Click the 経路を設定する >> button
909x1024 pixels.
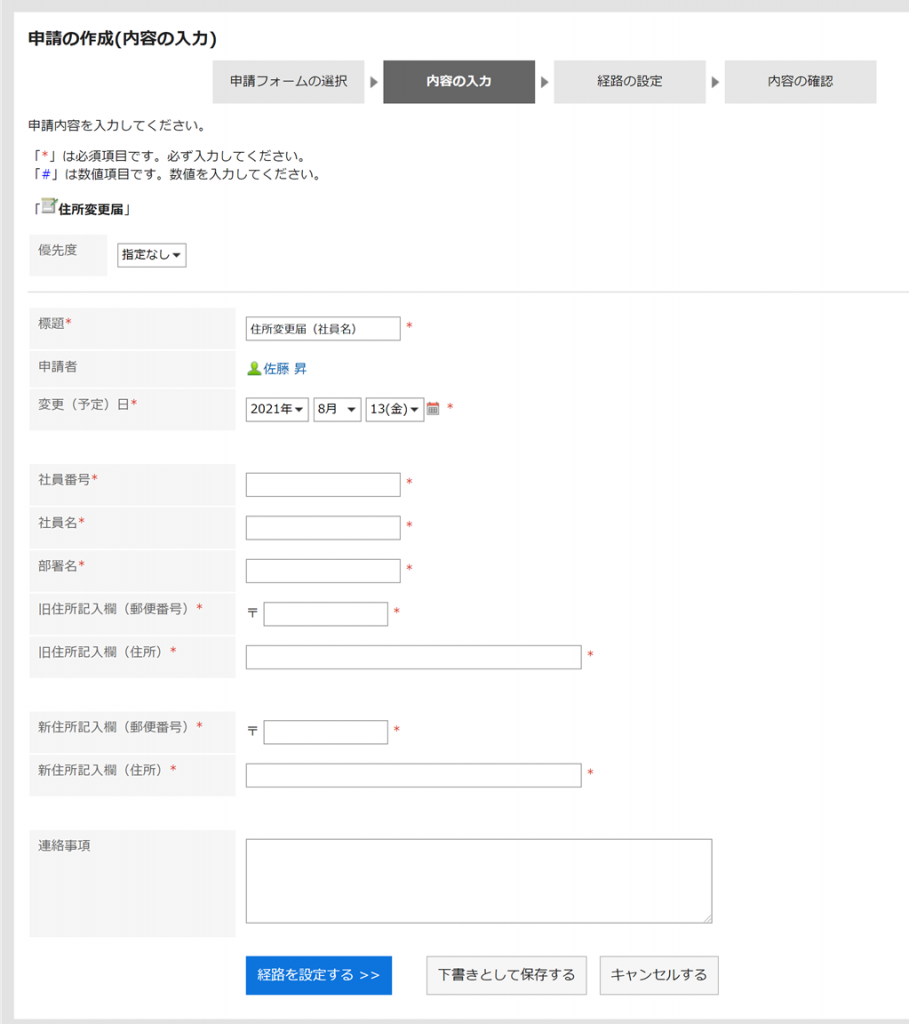[319, 975]
